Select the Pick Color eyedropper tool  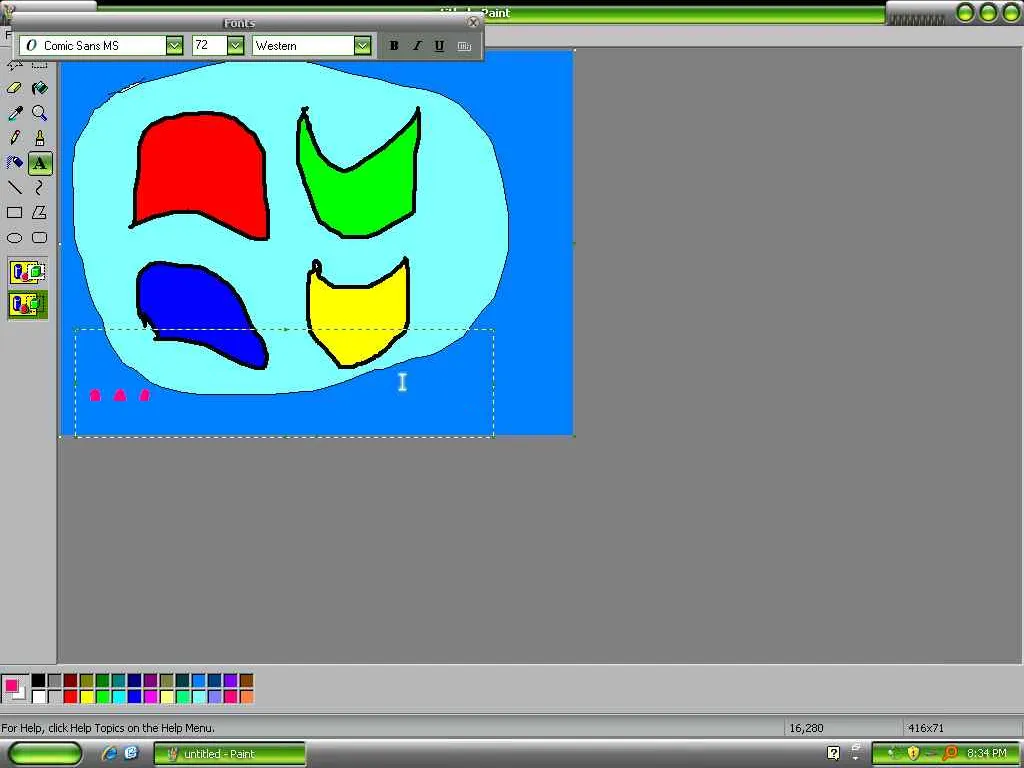pos(14,113)
